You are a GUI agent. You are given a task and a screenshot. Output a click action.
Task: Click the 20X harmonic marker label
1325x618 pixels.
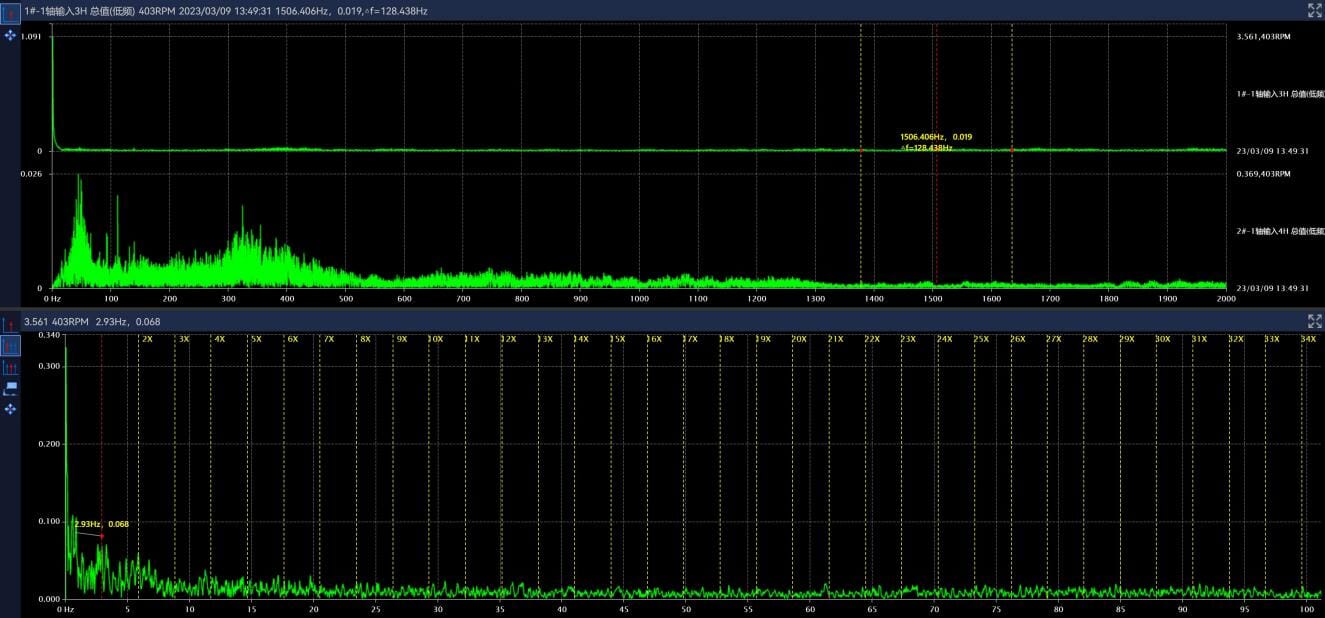[799, 339]
